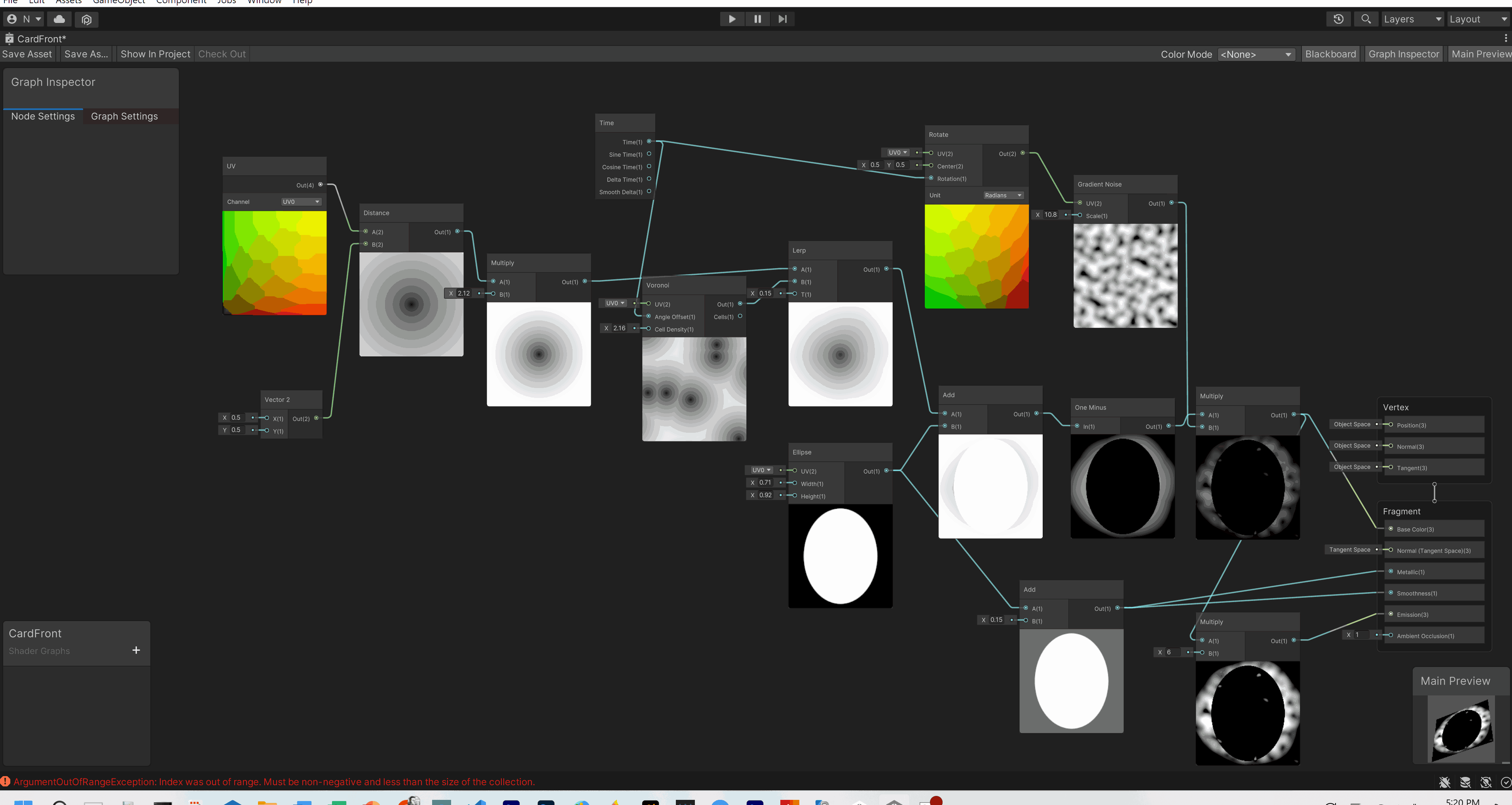This screenshot has width=1512, height=805.
Task: Open the Layers dropdown
Action: click(1411, 19)
